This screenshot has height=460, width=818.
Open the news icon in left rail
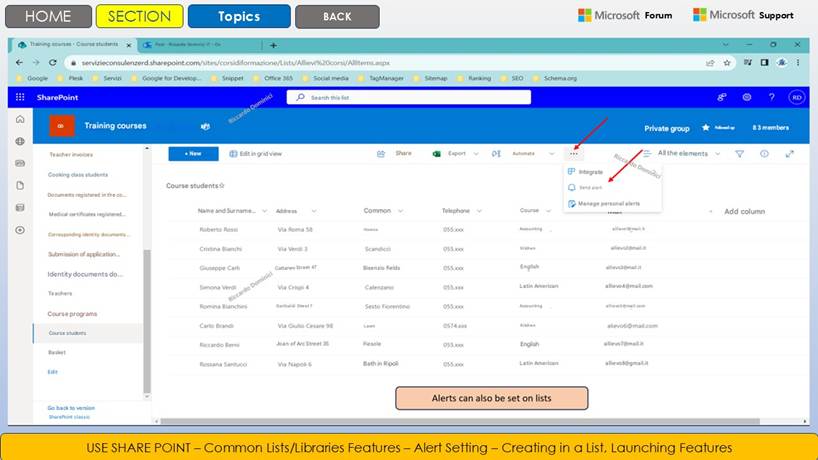pyautogui.click(x=20, y=163)
